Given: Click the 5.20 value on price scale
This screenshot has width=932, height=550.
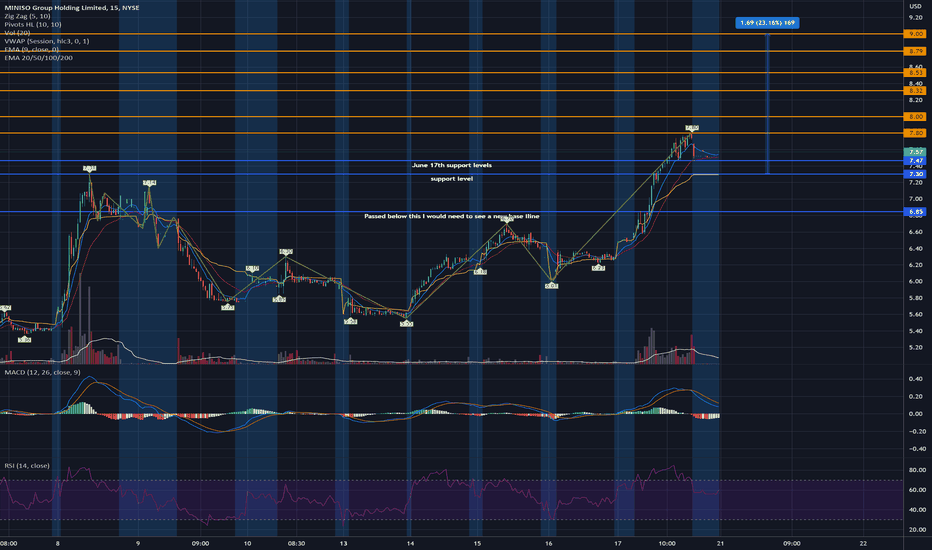Looking at the screenshot, I should [x=915, y=347].
